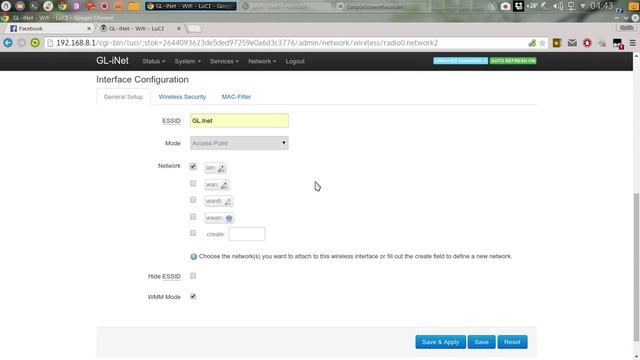Image resolution: width=640 pixels, height=360 pixels.
Task: Open the MAC-Filter tab
Action: pos(236,97)
